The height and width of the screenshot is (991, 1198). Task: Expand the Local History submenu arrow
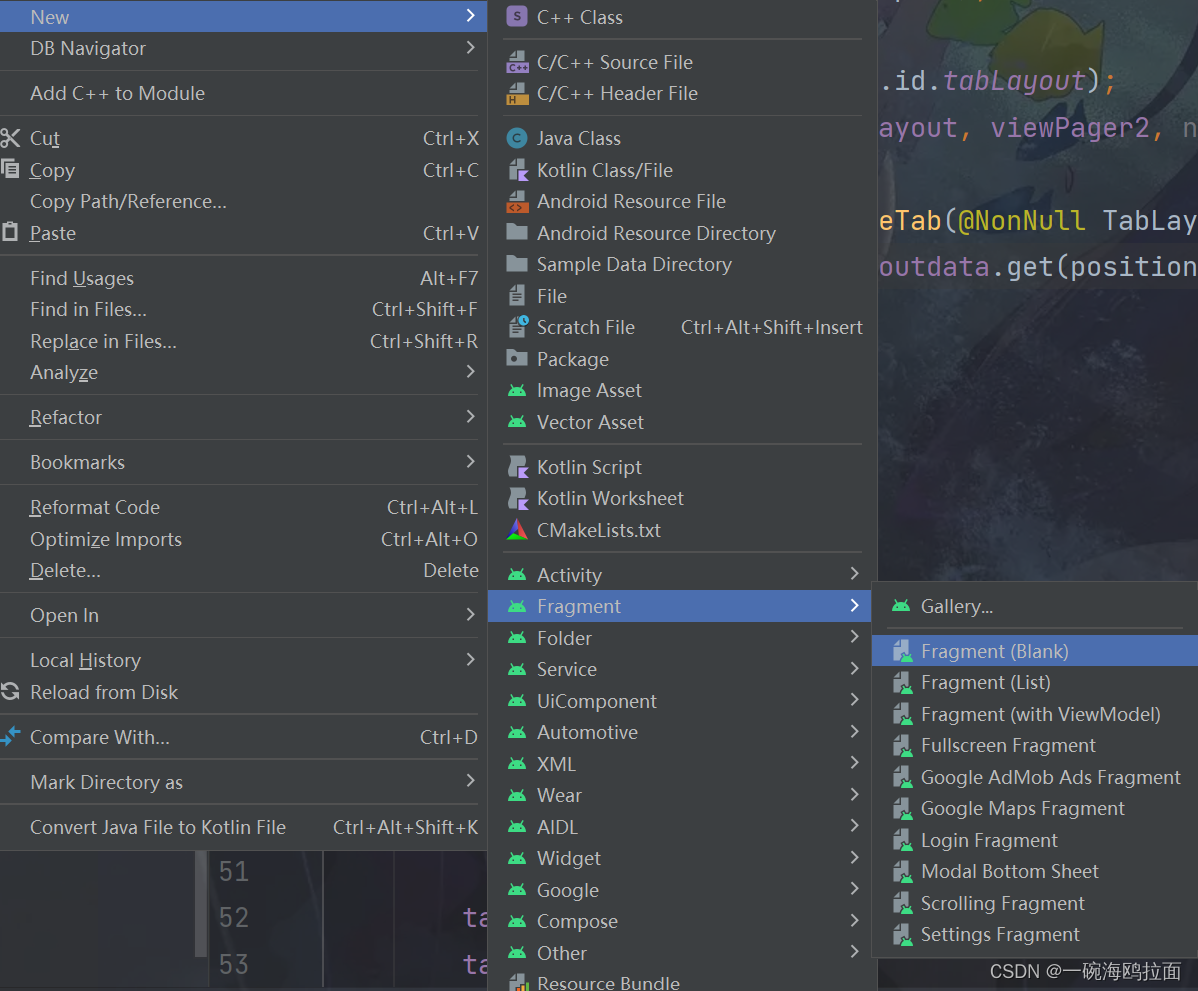471,659
